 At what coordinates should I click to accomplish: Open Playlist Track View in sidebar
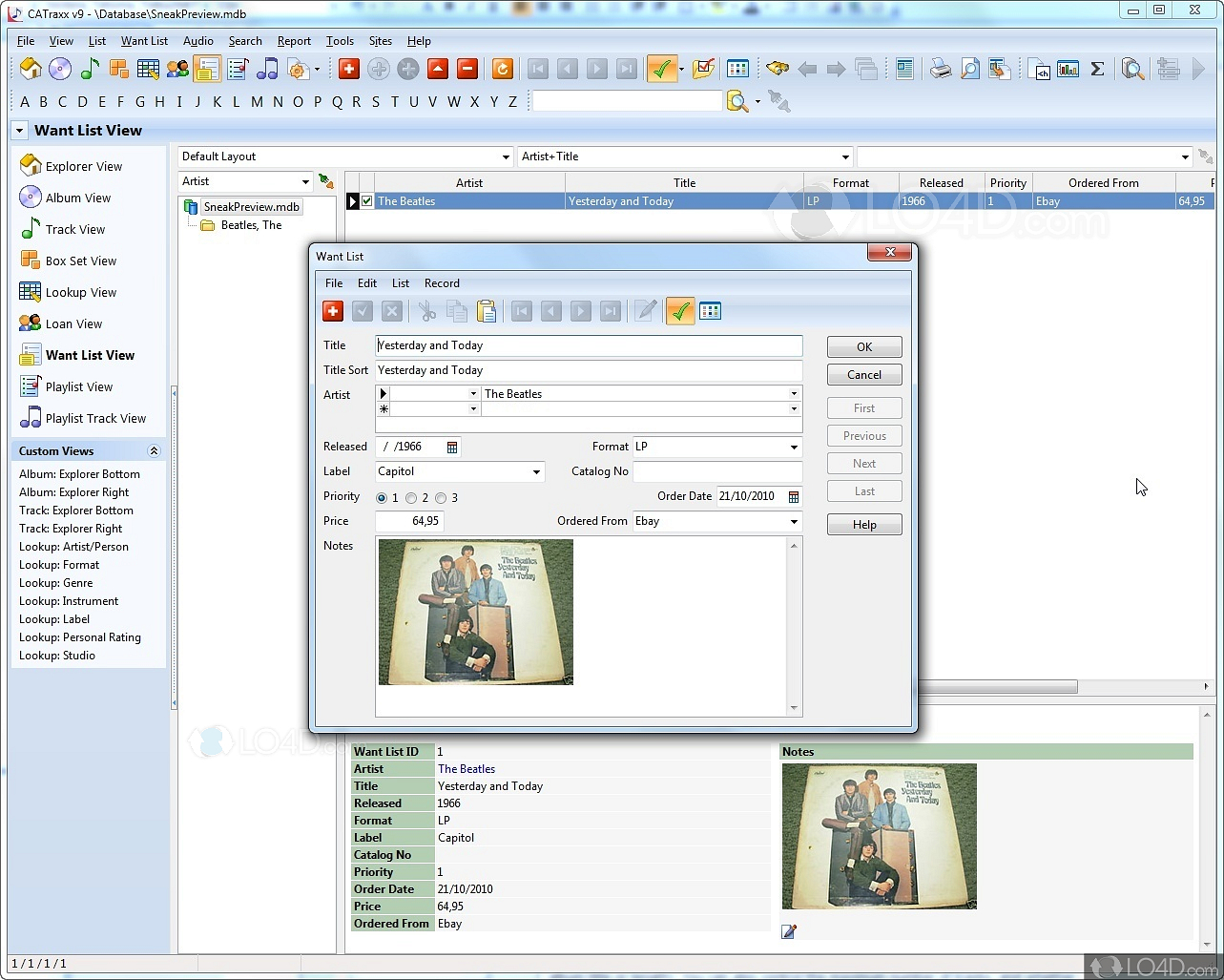[x=95, y=418]
